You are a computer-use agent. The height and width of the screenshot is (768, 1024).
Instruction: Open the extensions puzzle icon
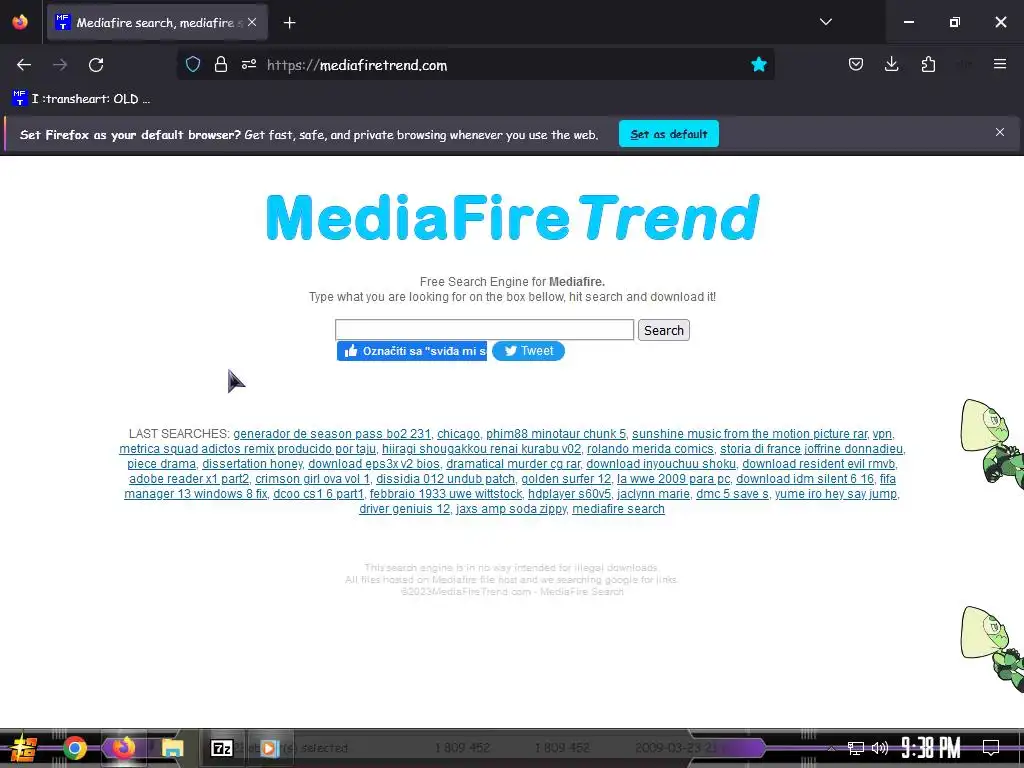(x=928, y=64)
